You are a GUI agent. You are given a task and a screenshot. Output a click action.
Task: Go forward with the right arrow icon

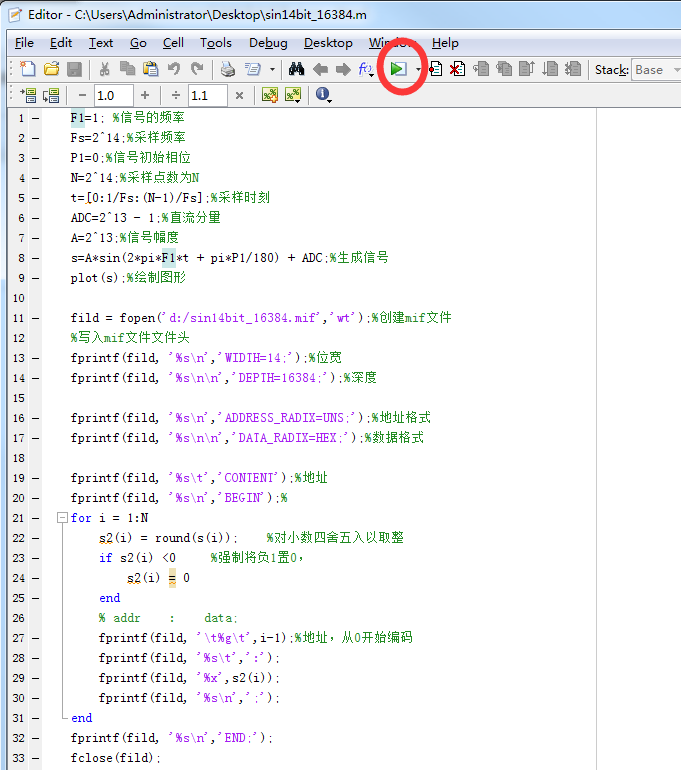343,69
